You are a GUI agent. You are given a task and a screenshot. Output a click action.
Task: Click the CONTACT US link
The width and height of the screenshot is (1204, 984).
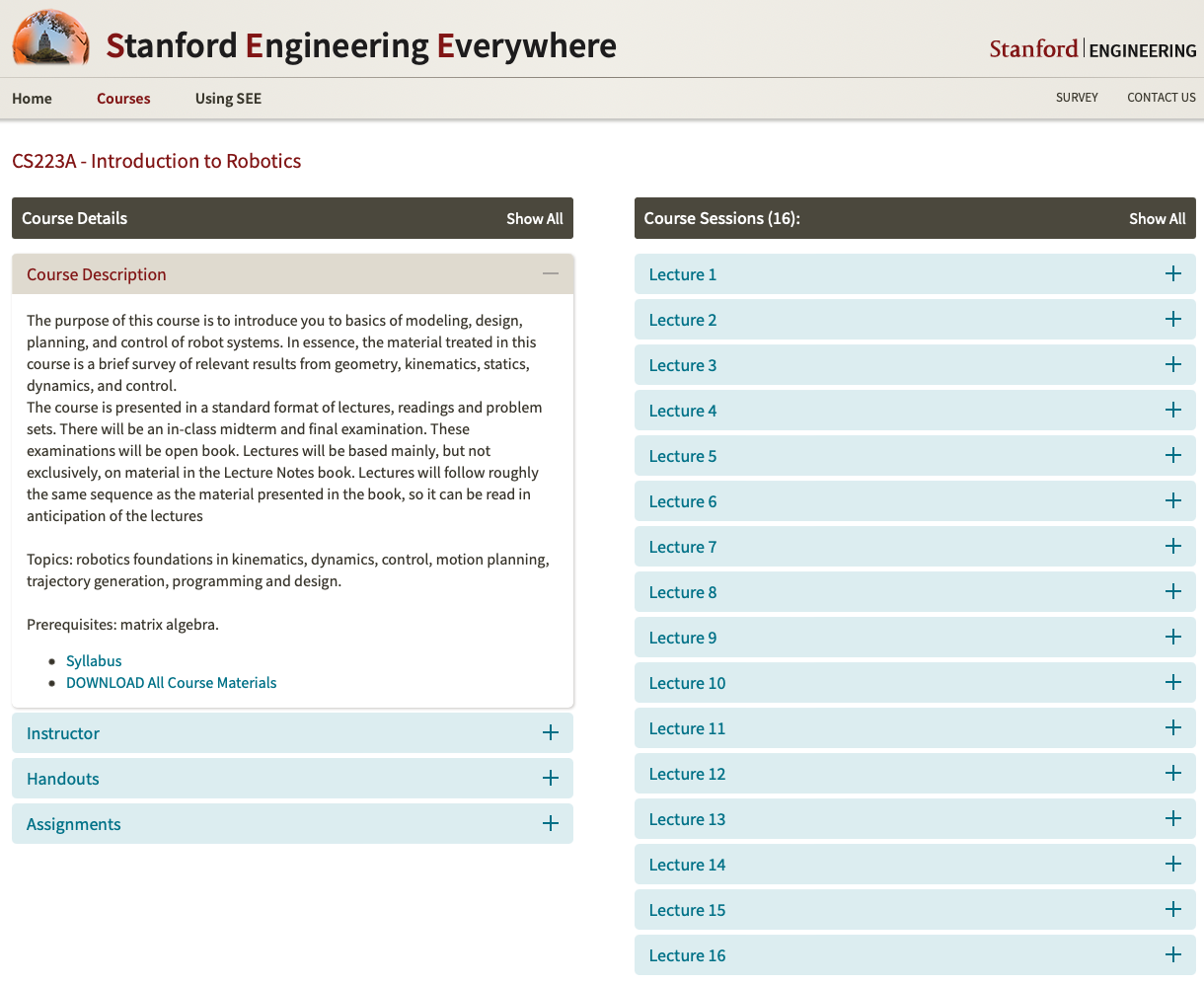(1162, 98)
